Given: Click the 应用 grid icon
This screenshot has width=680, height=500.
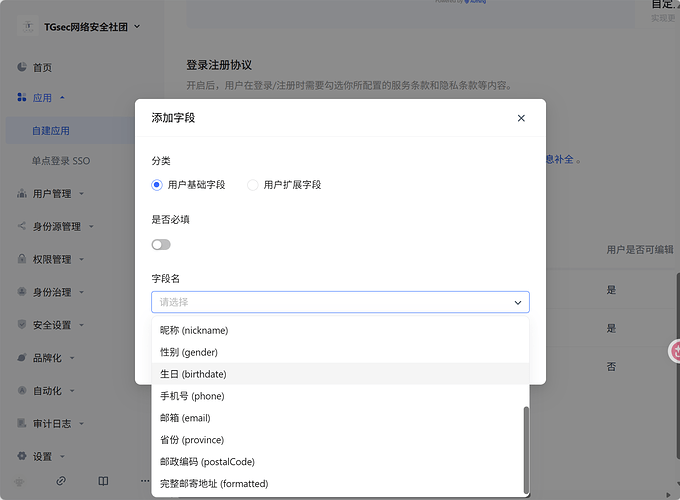Looking at the screenshot, I should coord(22,97).
